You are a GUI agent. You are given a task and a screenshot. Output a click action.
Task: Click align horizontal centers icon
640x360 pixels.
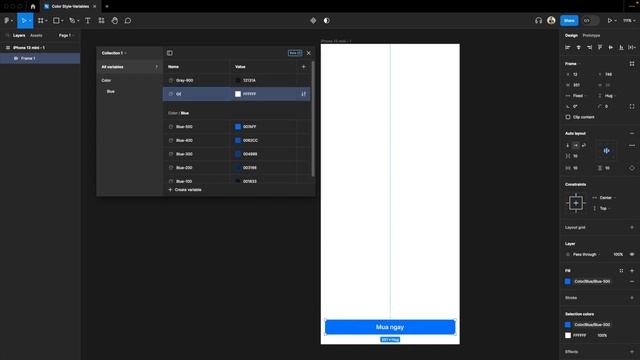[x=578, y=47]
